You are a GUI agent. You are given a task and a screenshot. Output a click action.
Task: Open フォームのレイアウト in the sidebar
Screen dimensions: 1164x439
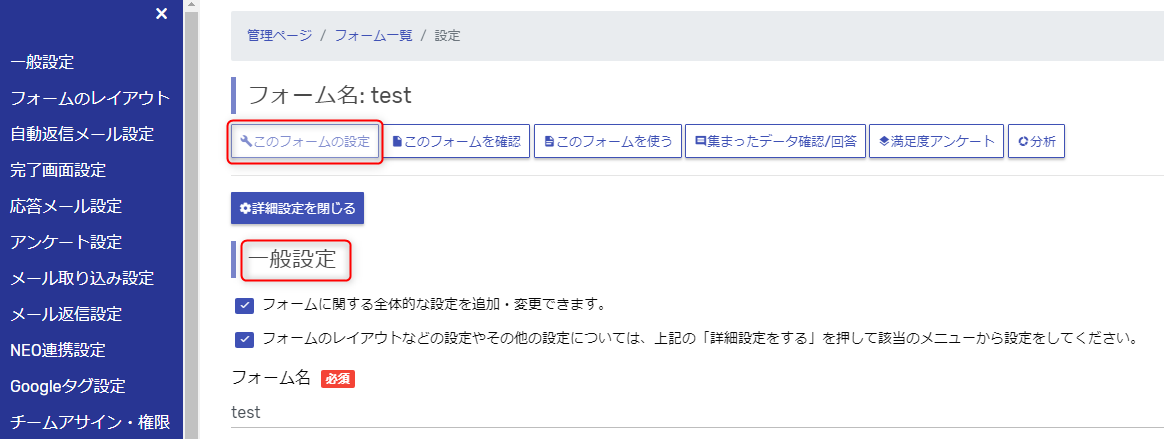pos(91,98)
